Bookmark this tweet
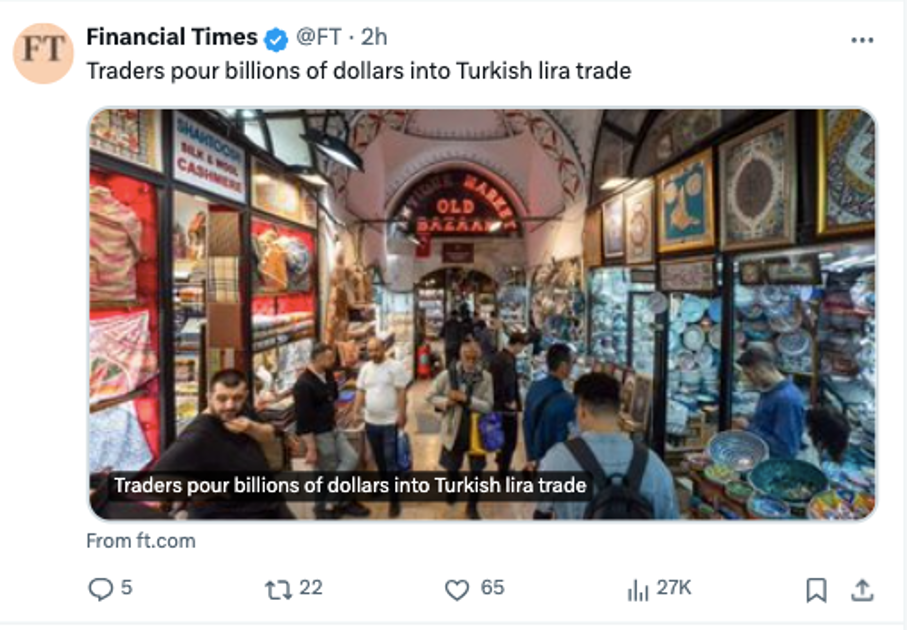This screenshot has width=908, height=630. 817,590
